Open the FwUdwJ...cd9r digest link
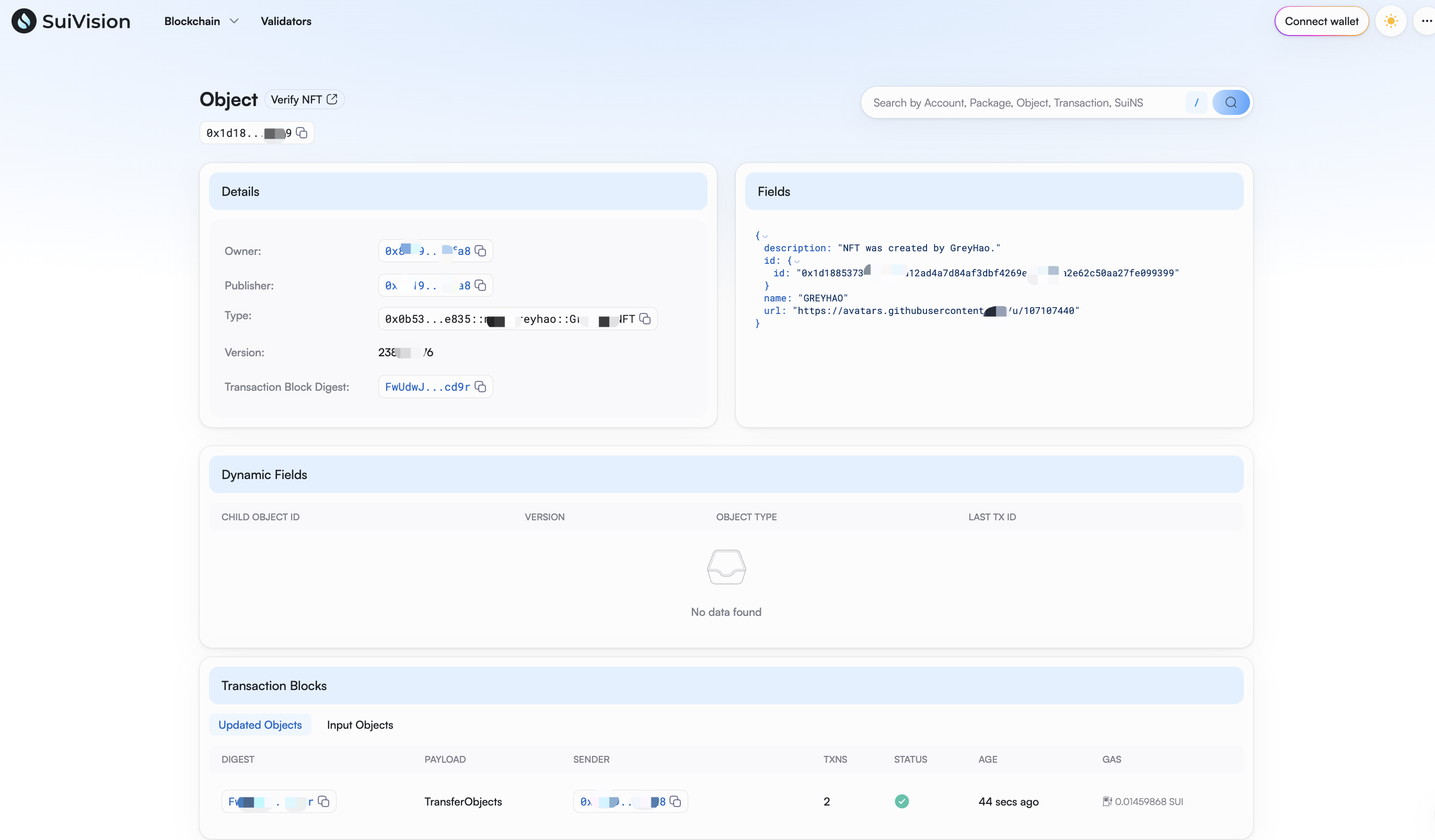Viewport: 1435px width, 840px height. [x=427, y=387]
